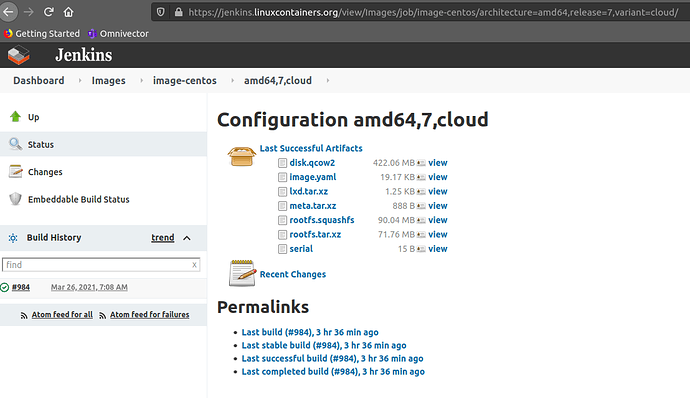Select the amd64,7,cloud breadcrumb
Screen dimensions: 690x398
[x=278, y=81]
